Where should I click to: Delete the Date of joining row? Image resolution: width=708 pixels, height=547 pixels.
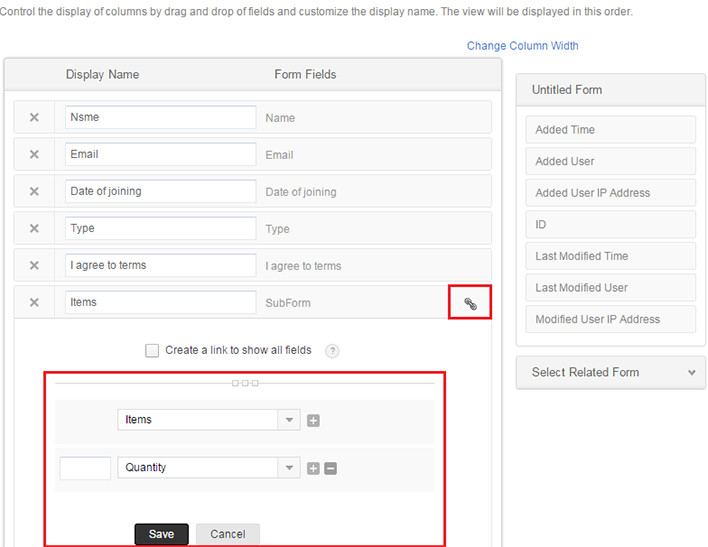tap(34, 192)
